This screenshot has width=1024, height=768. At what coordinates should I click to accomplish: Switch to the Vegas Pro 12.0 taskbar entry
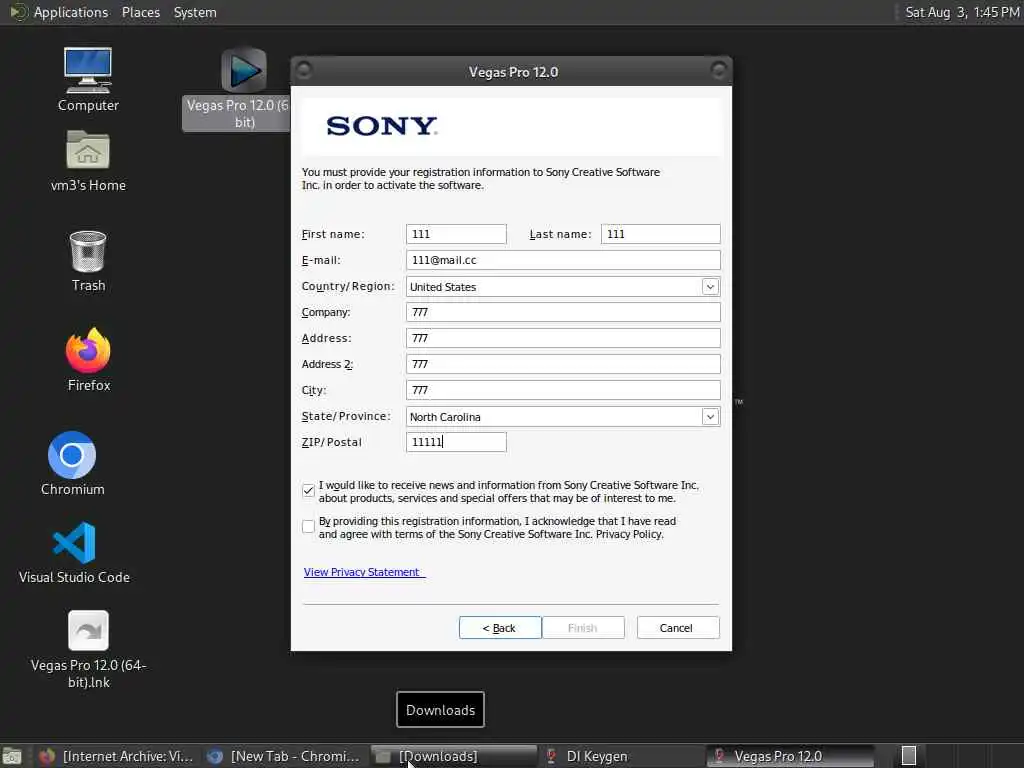tap(790, 756)
